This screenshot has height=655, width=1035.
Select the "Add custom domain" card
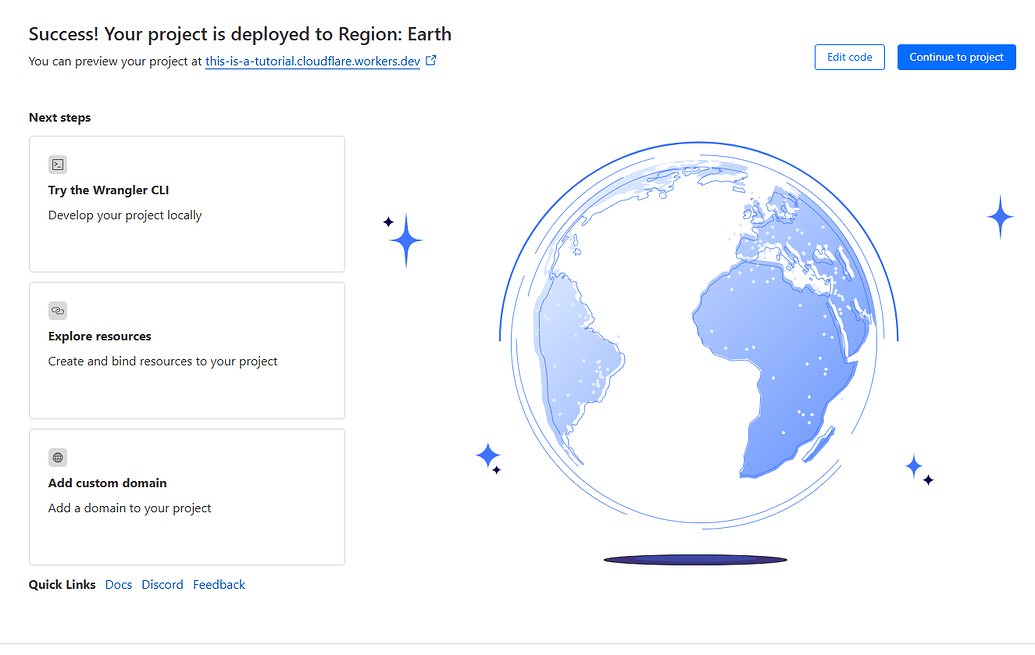[x=187, y=496]
